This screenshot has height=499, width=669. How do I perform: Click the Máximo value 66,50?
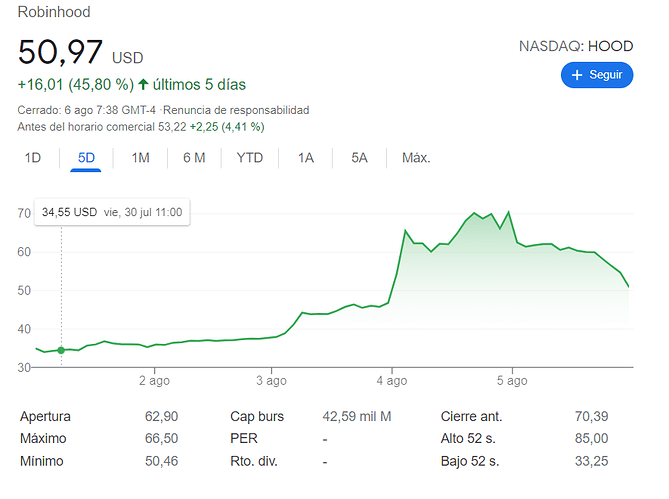click(161, 438)
